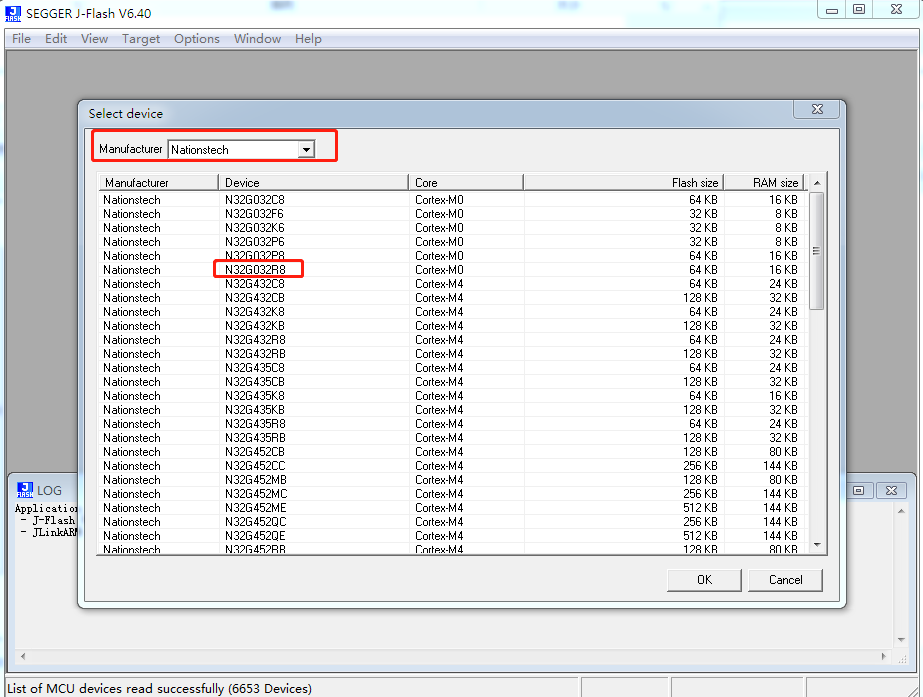Close the J-Flash main window
The width and height of the screenshot is (923, 697).
(896, 10)
